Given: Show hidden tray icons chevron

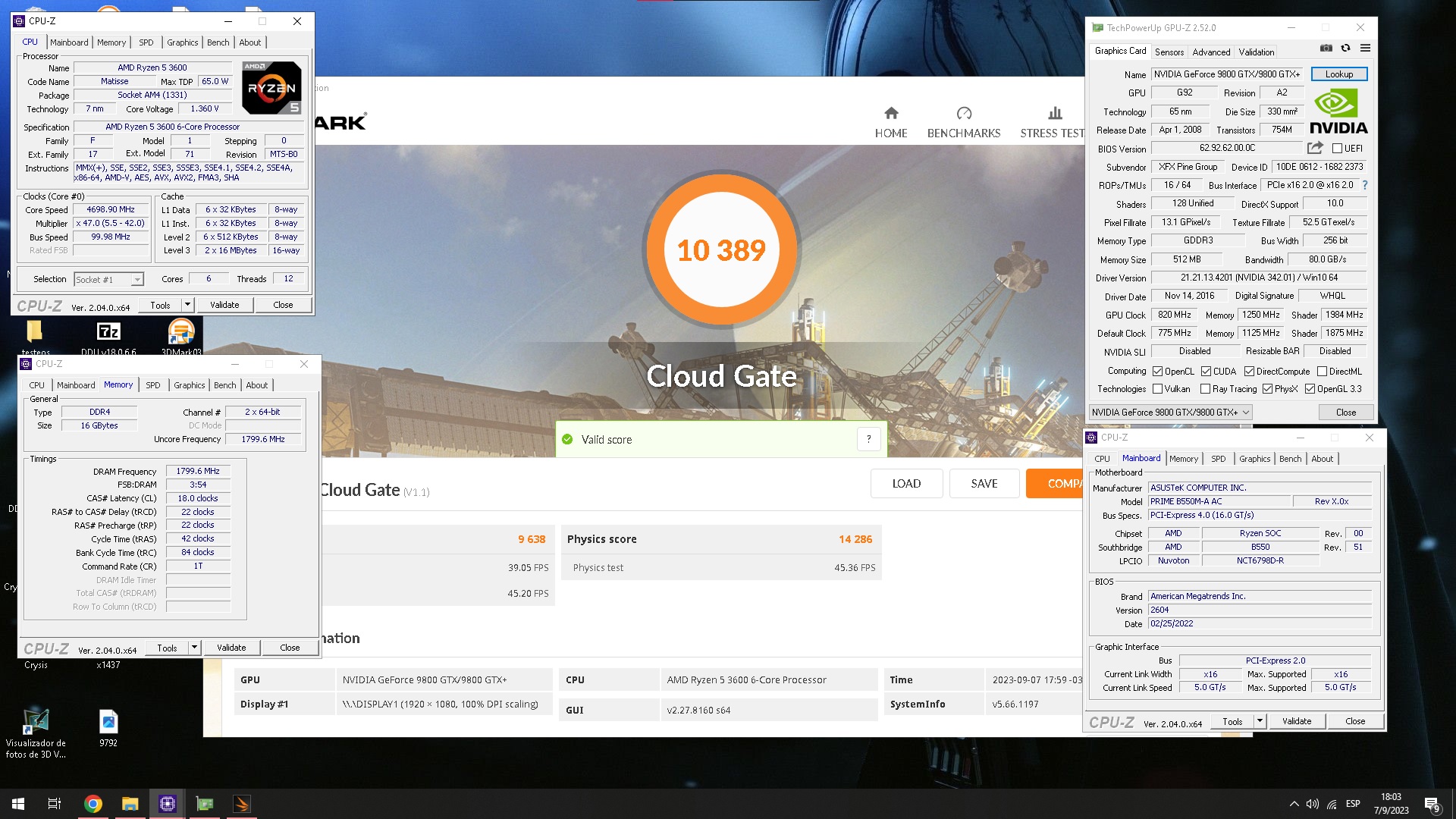Looking at the screenshot, I should tap(1294, 804).
